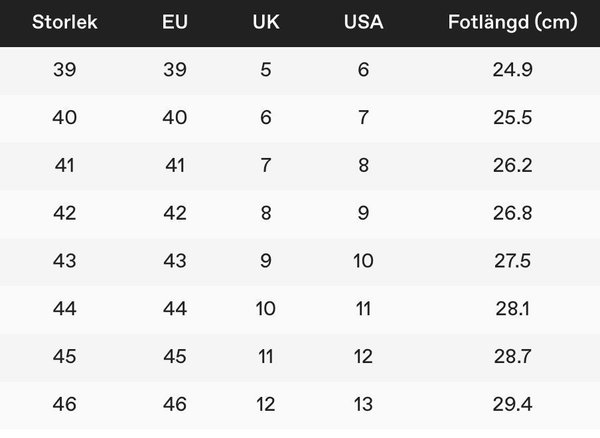Click foot length 24.9 cell
Image resolution: width=600 pixels, height=438 pixels.
click(513, 70)
